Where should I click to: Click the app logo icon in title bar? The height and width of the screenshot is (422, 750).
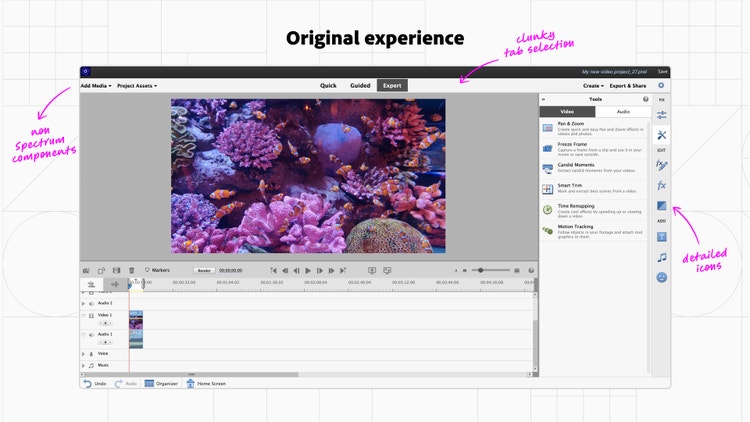(x=86, y=71)
